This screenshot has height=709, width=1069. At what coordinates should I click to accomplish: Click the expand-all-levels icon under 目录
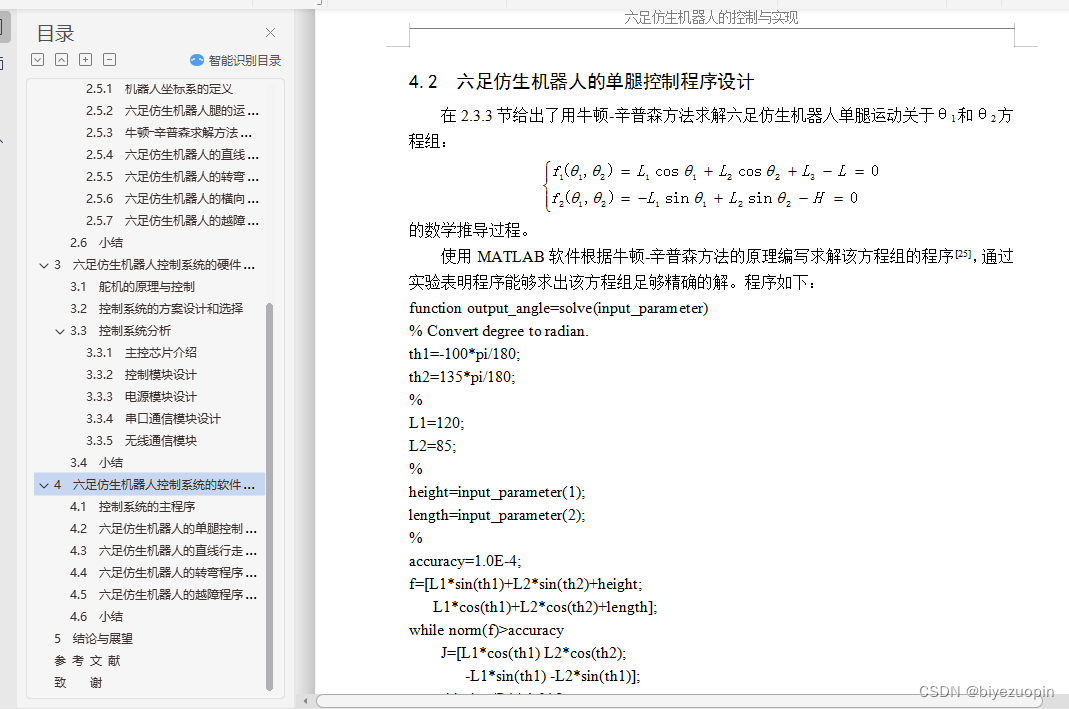point(37,59)
